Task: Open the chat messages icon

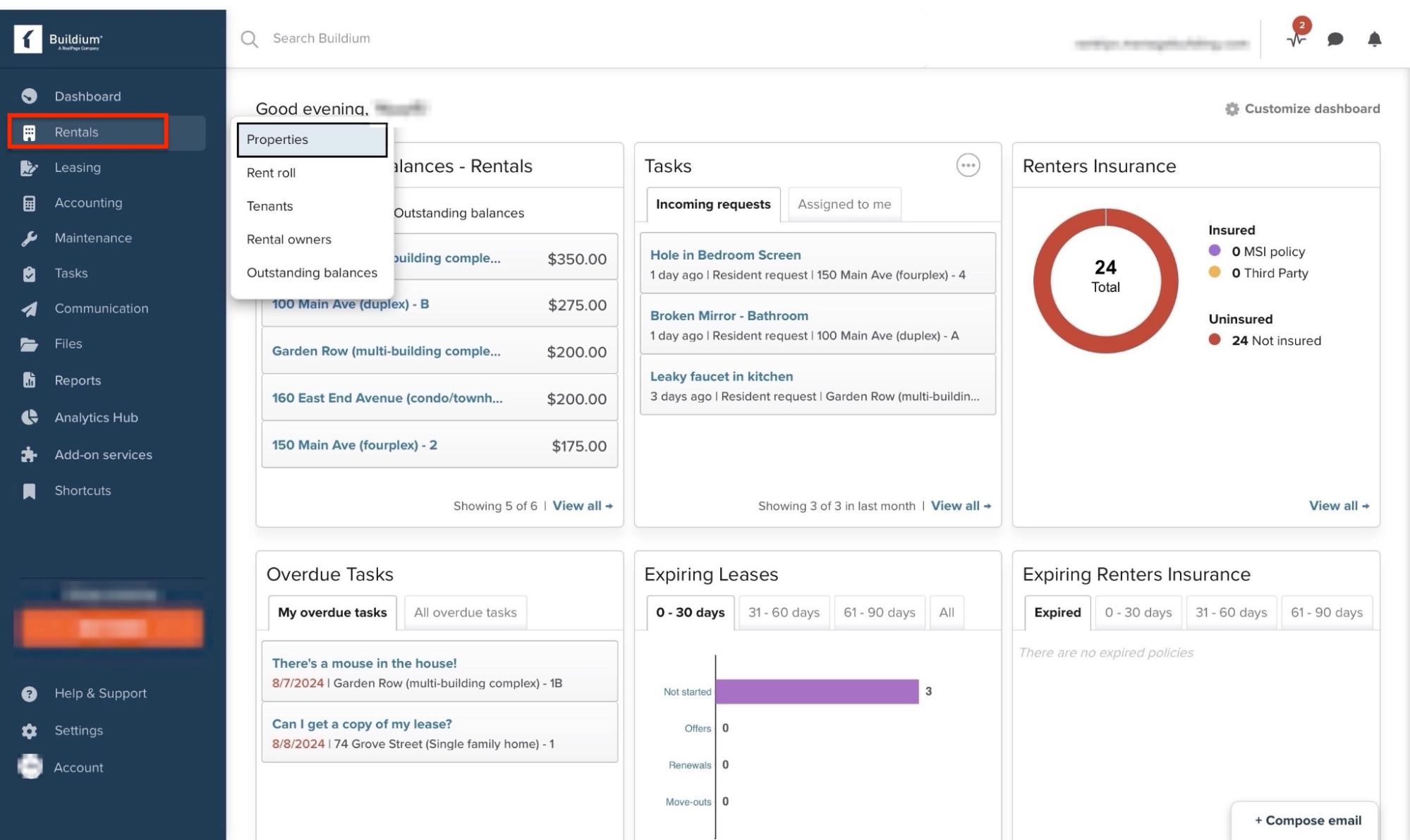Action: point(1335,39)
